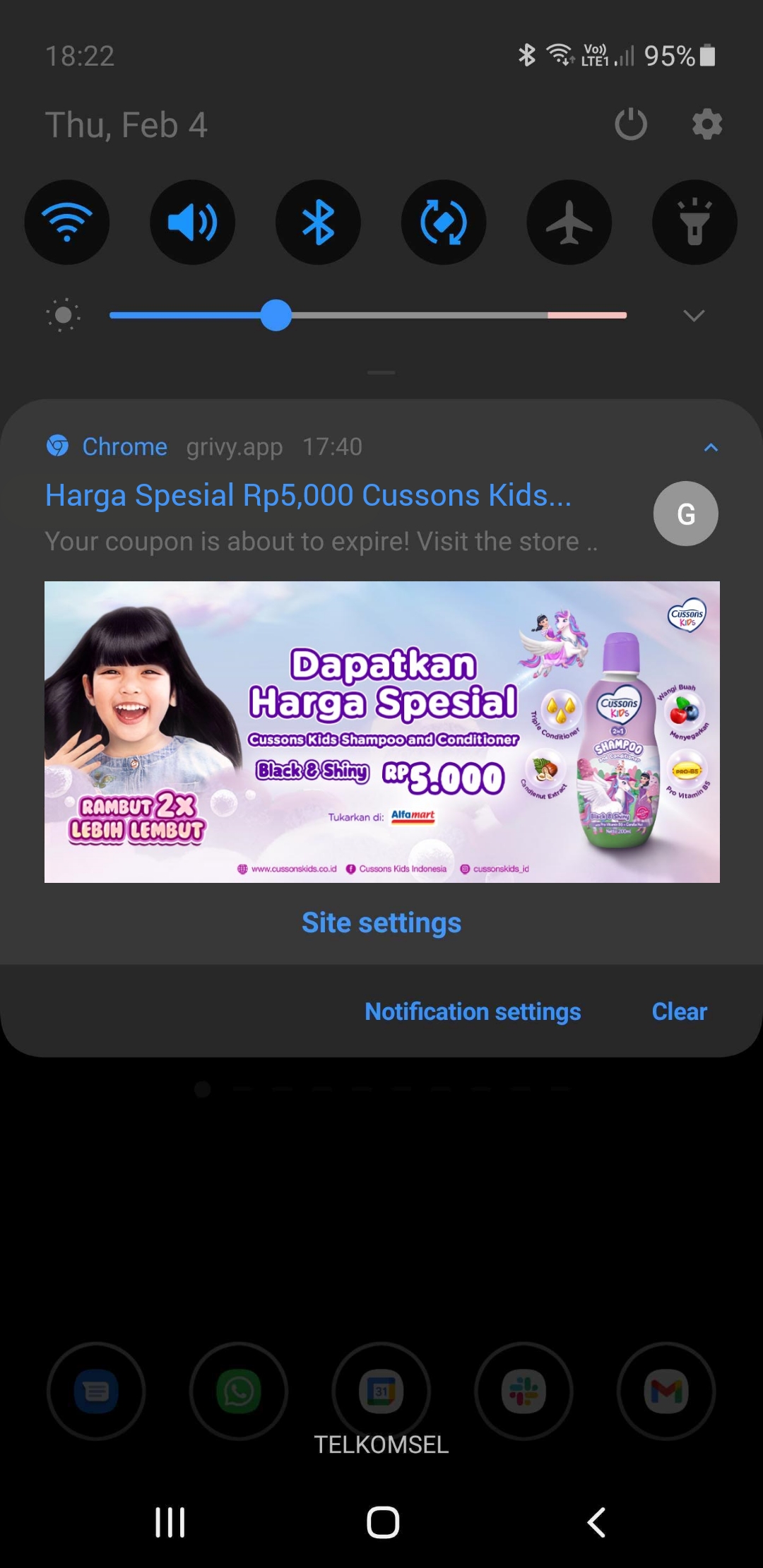Open Notification settings
The image size is (763, 1568).
point(473,1011)
